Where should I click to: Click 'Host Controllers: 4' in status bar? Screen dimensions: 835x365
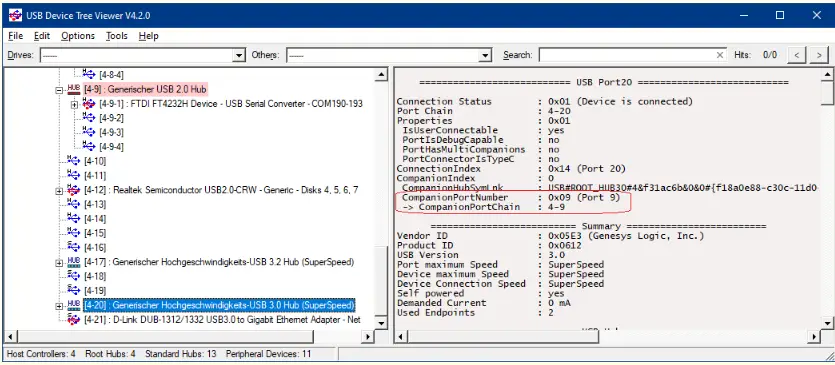(x=40, y=354)
